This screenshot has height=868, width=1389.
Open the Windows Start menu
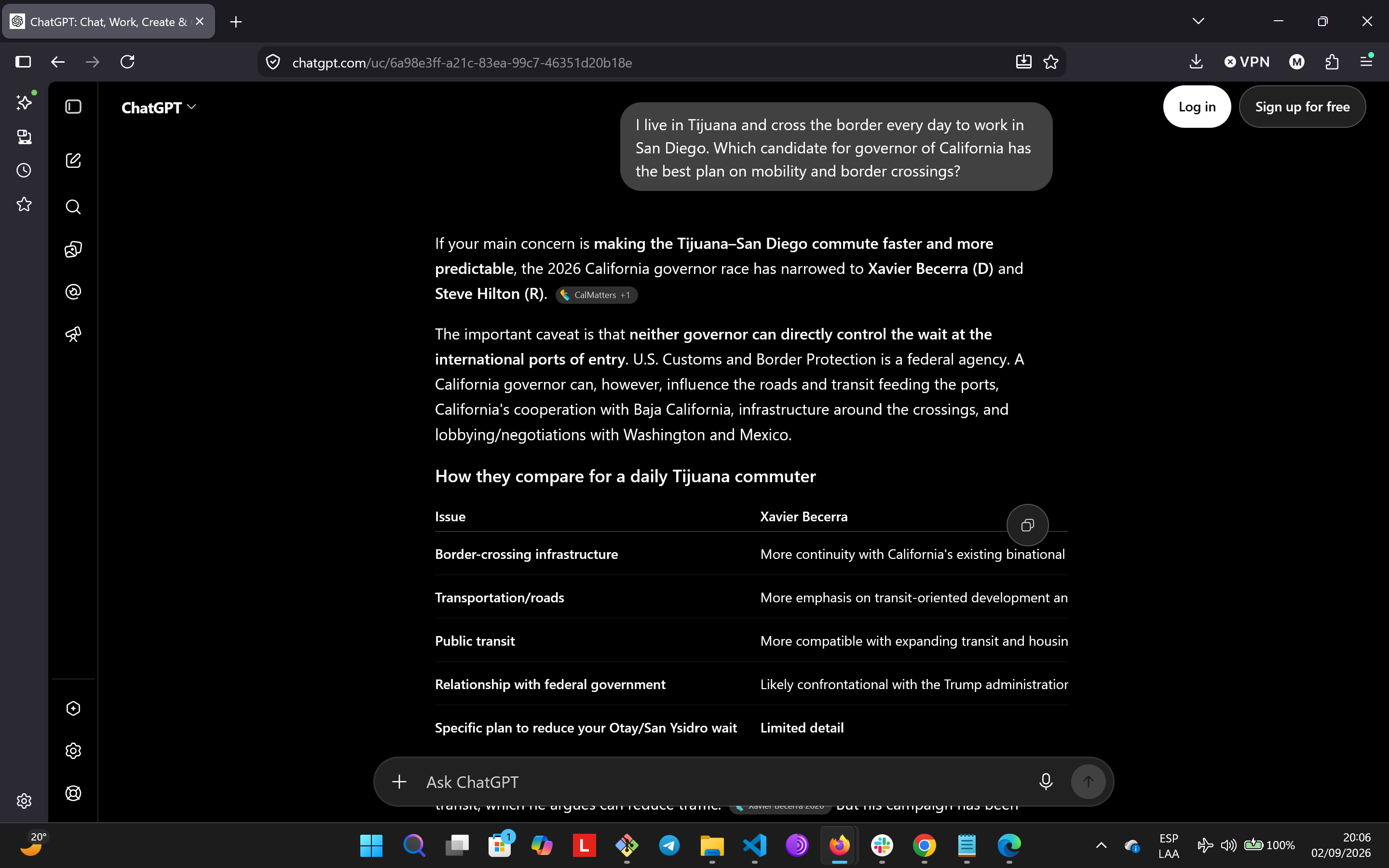click(371, 846)
